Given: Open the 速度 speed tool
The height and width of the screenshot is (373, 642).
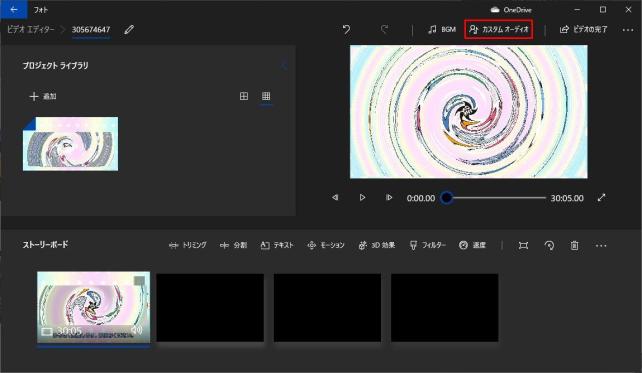Looking at the screenshot, I should pyautogui.click(x=472, y=245).
